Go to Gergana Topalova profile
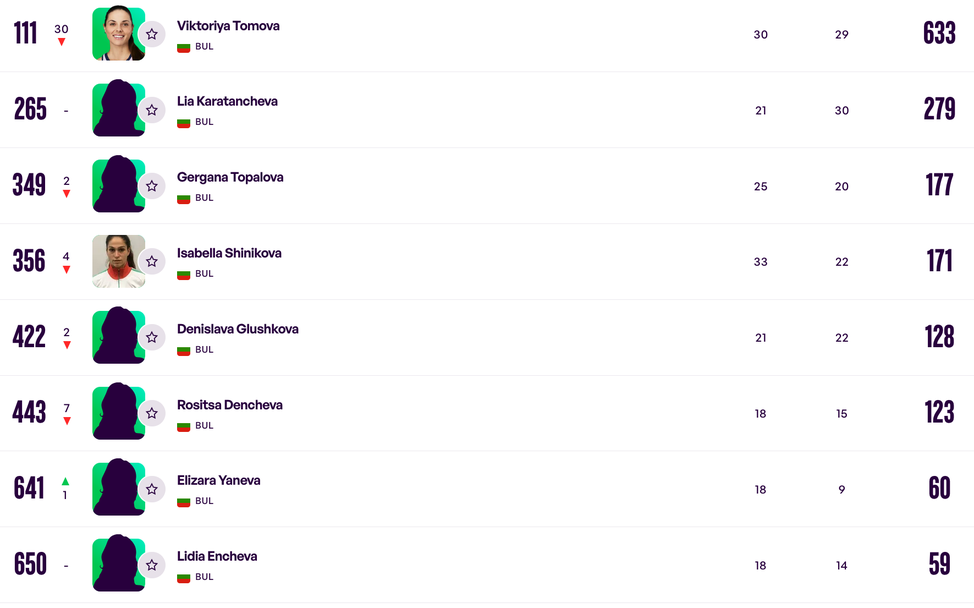The image size is (974, 608). click(230, 177)
